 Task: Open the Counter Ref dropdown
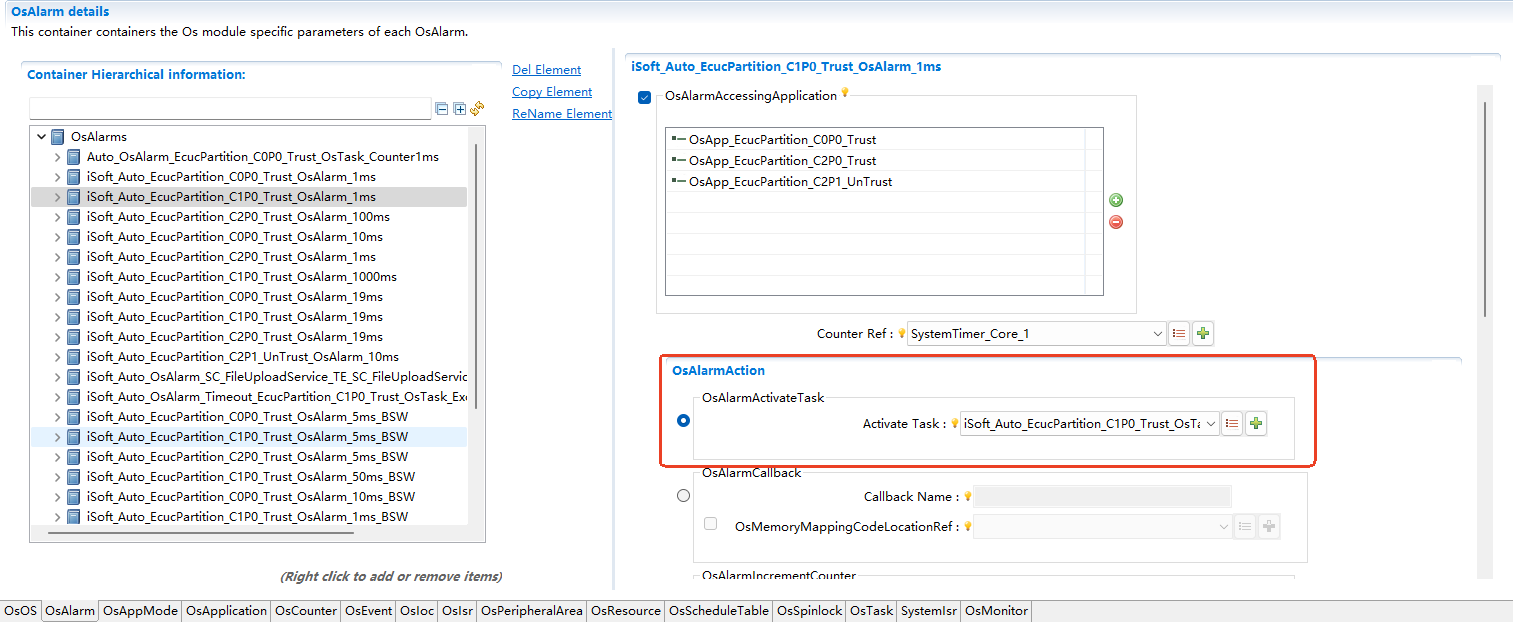1158,334
